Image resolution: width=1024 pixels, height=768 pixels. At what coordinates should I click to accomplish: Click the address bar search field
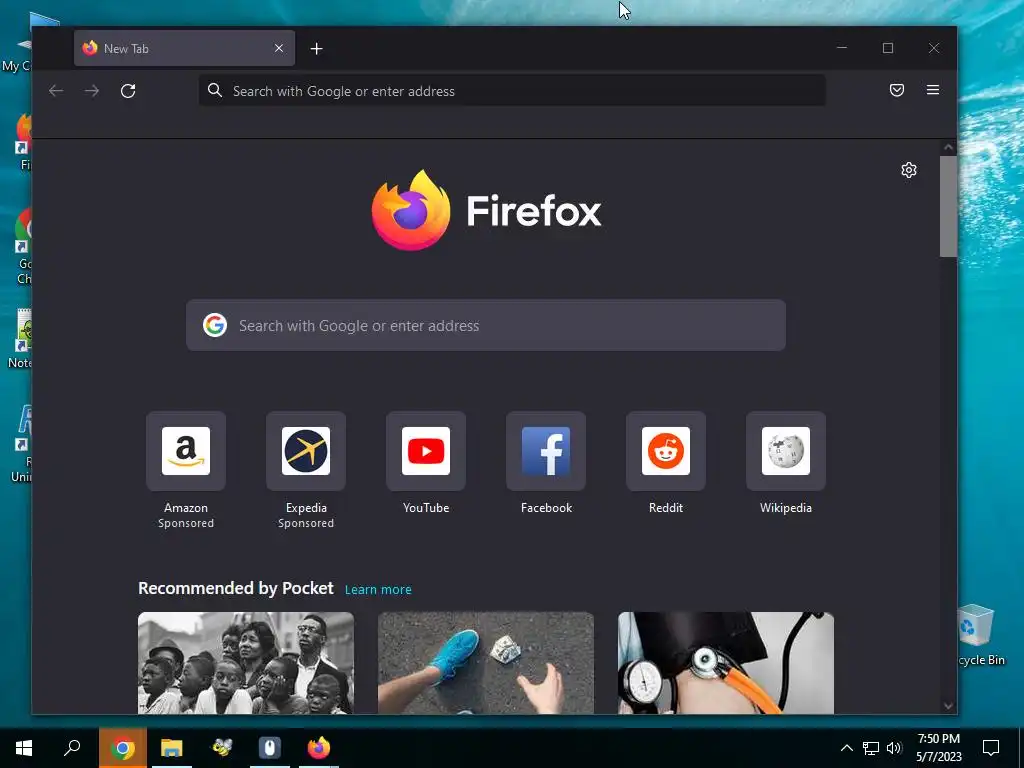(x=512, y=91)
